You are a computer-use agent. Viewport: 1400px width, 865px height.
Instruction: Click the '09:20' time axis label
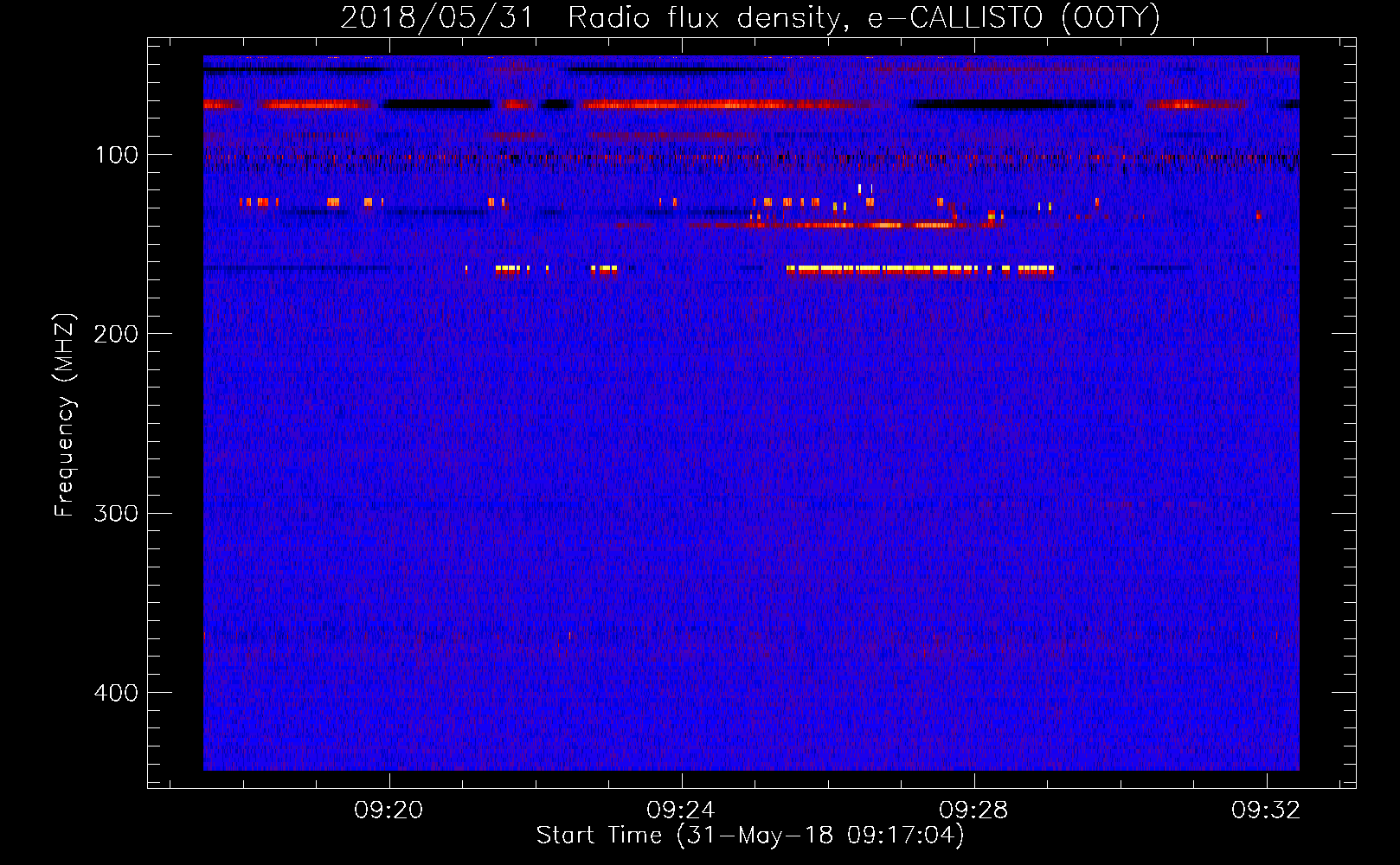(389, 811)
